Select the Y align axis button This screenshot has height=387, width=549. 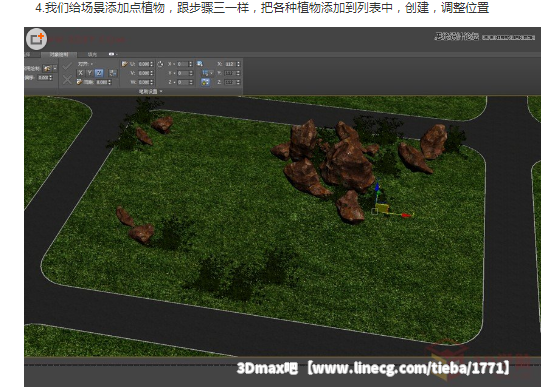90,73
